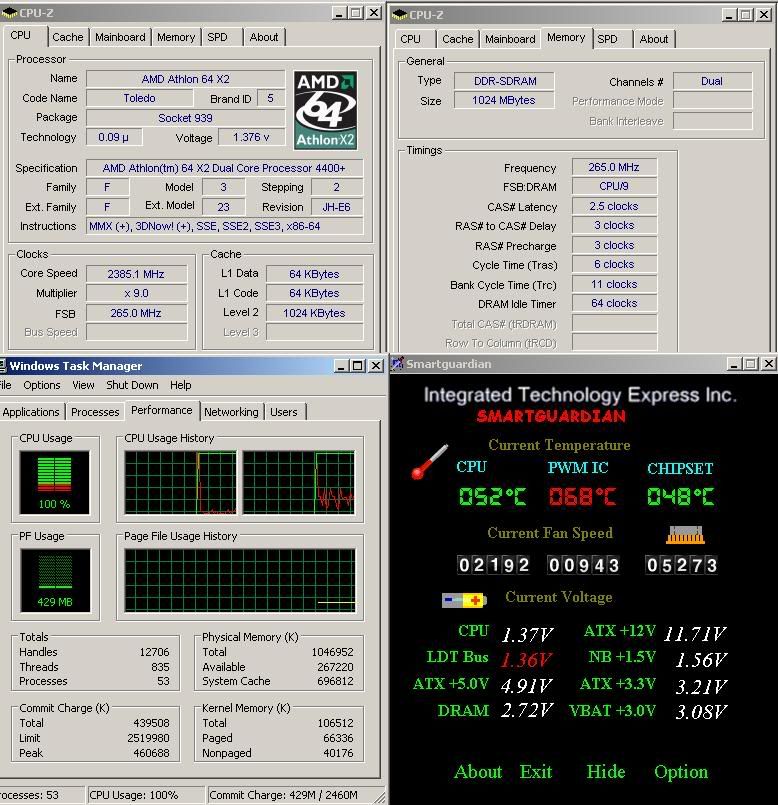Screen dimensions: 778x805
Task: Open Users tab in Task Manager
Action: pos(284,412)
